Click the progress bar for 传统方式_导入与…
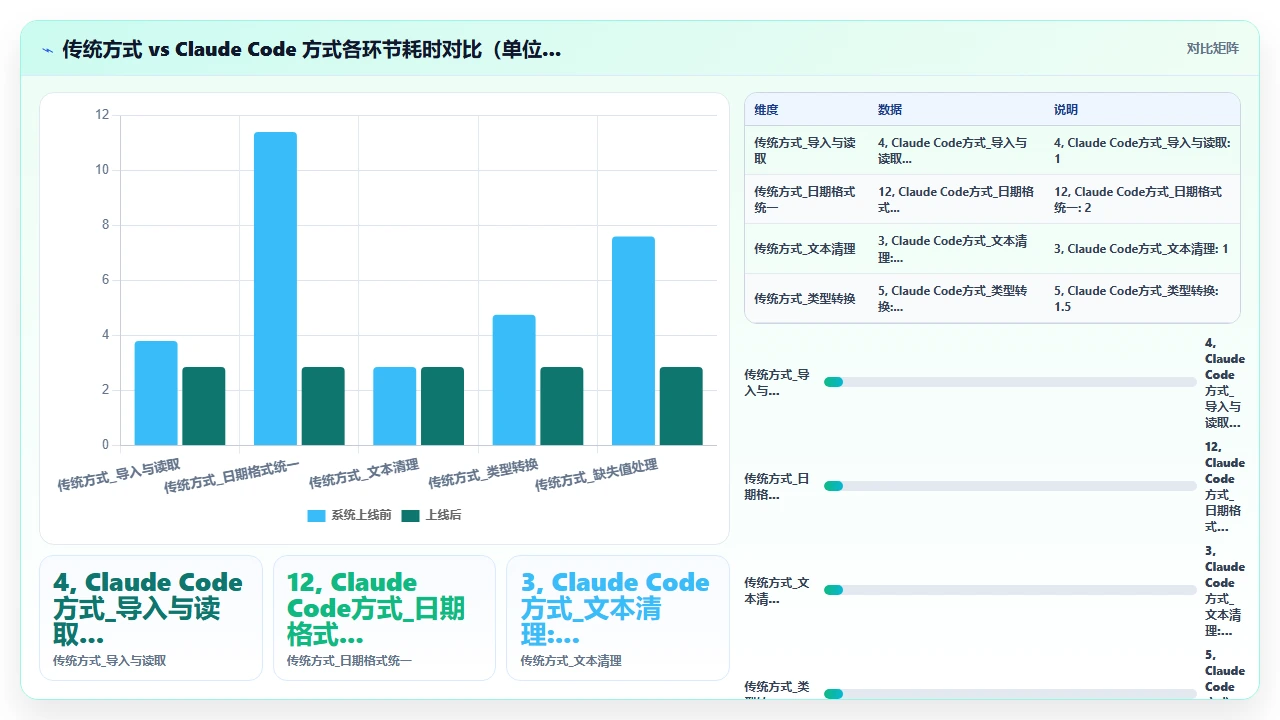 point(1010,382)
